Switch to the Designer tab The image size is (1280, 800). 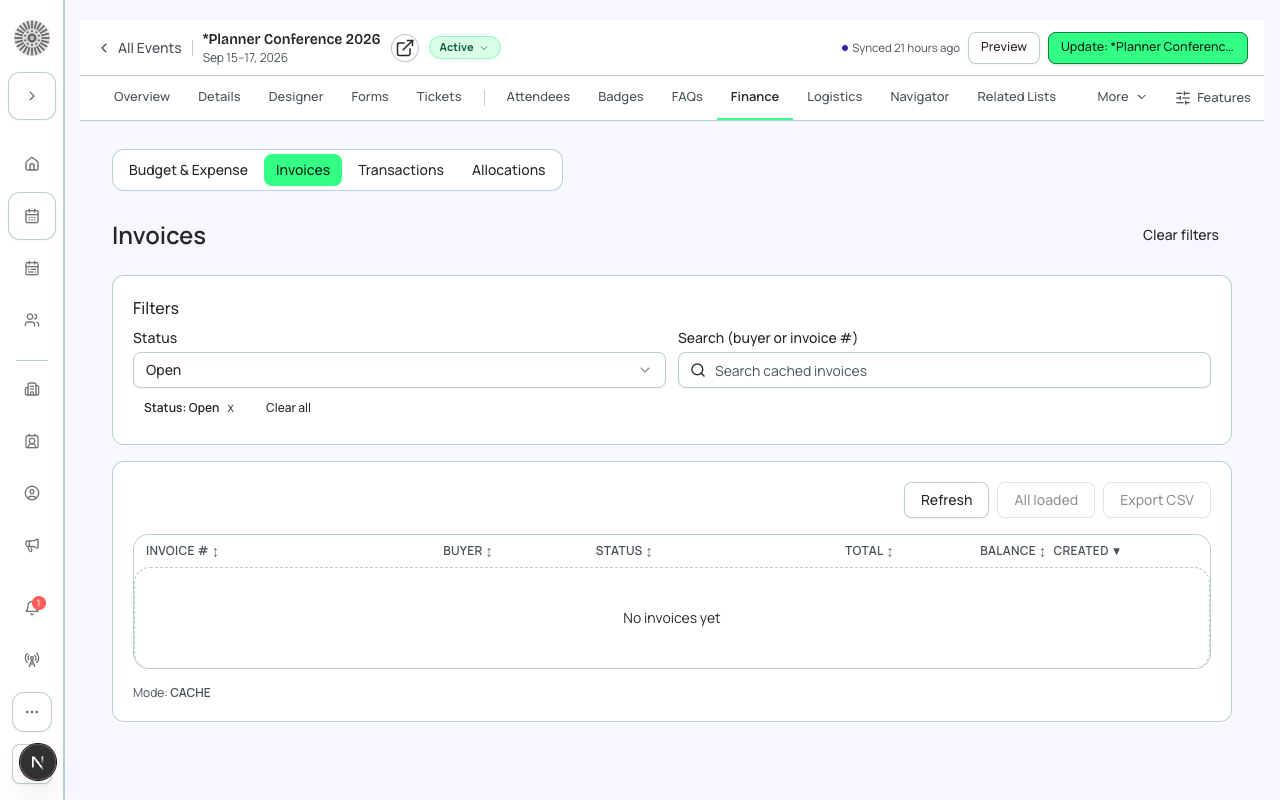296,97
